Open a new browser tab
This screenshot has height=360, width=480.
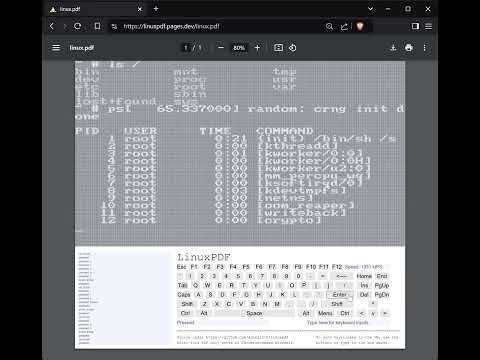tap(156, 9)
